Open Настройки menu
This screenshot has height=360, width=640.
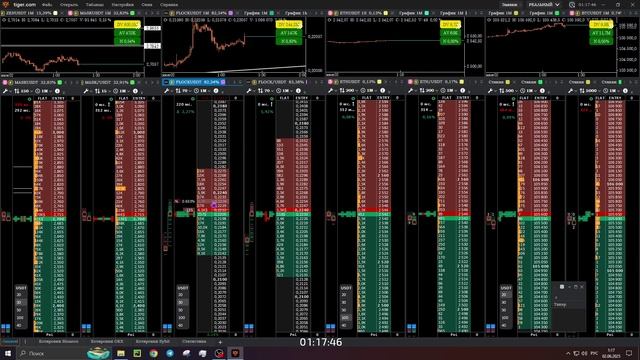[x=122, y=5]
